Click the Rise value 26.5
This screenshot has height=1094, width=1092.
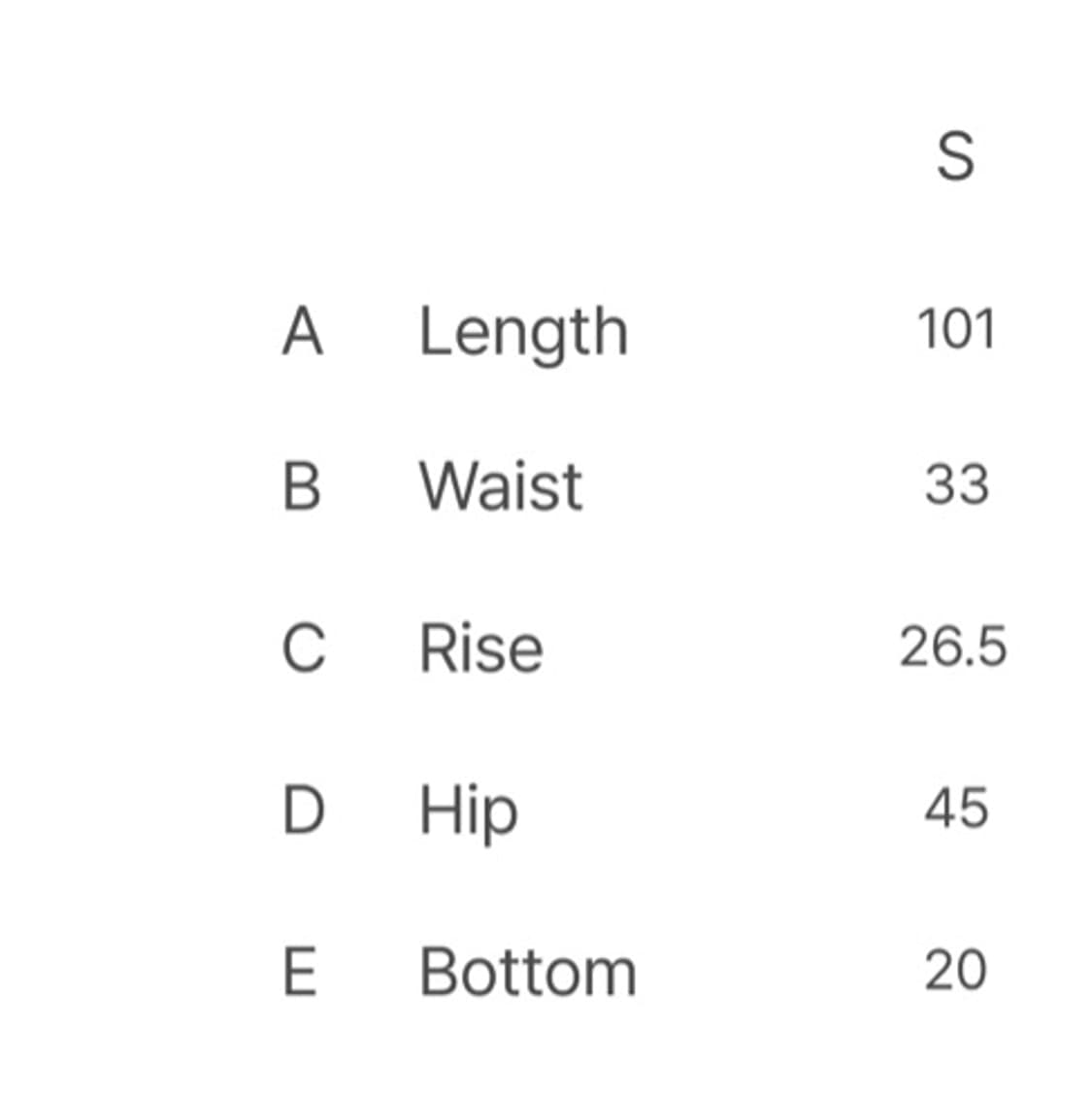coord(953,646)
